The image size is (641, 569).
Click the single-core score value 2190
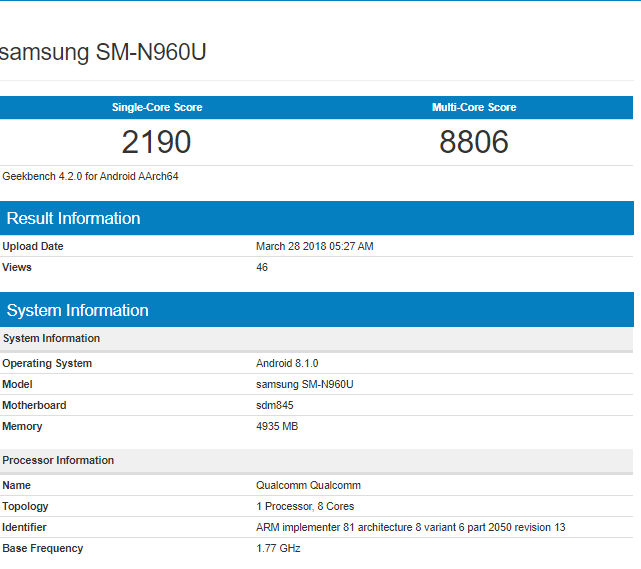click(x=157, y=142)
